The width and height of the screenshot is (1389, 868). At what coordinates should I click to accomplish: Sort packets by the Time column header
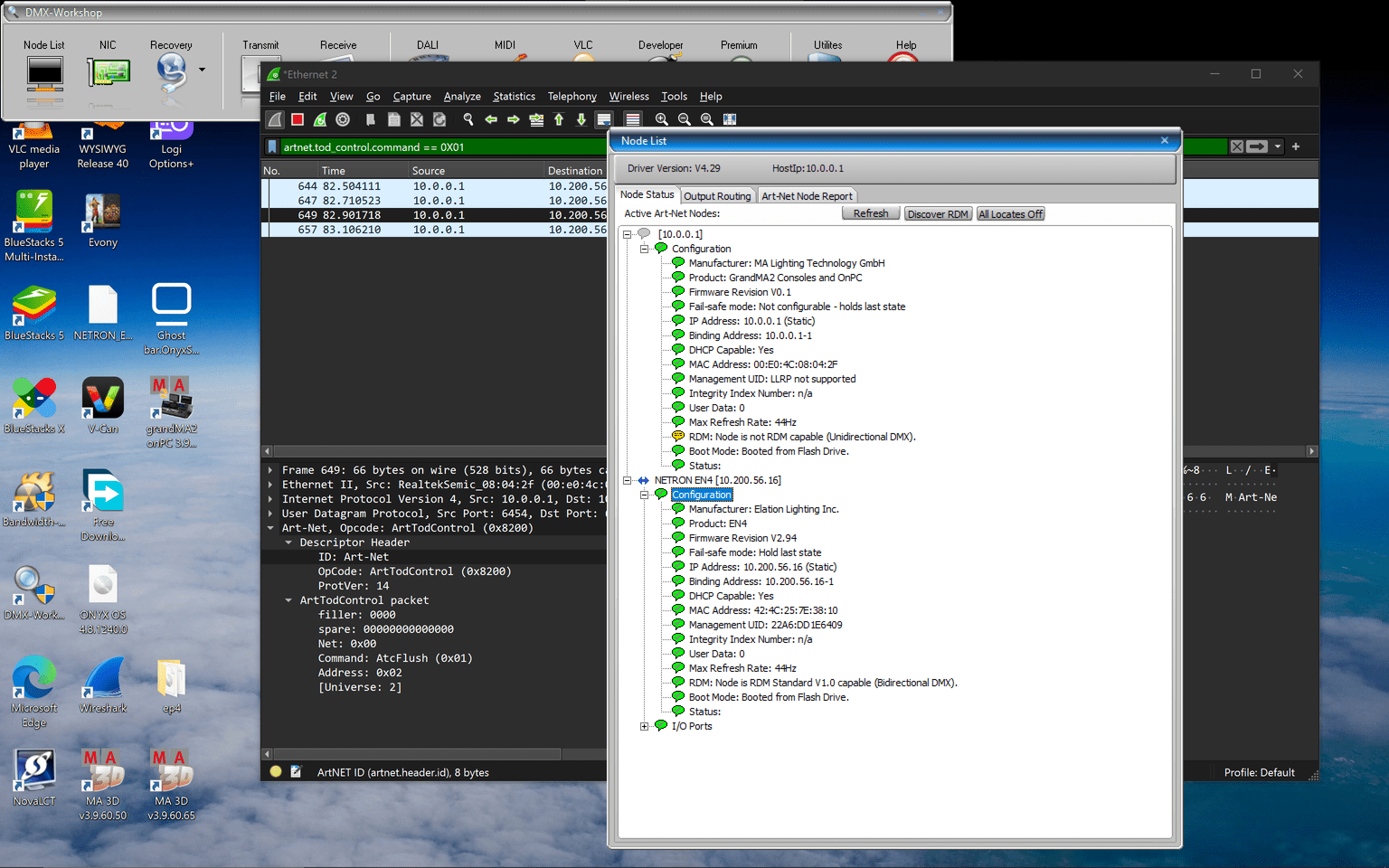tap(362, 170)
